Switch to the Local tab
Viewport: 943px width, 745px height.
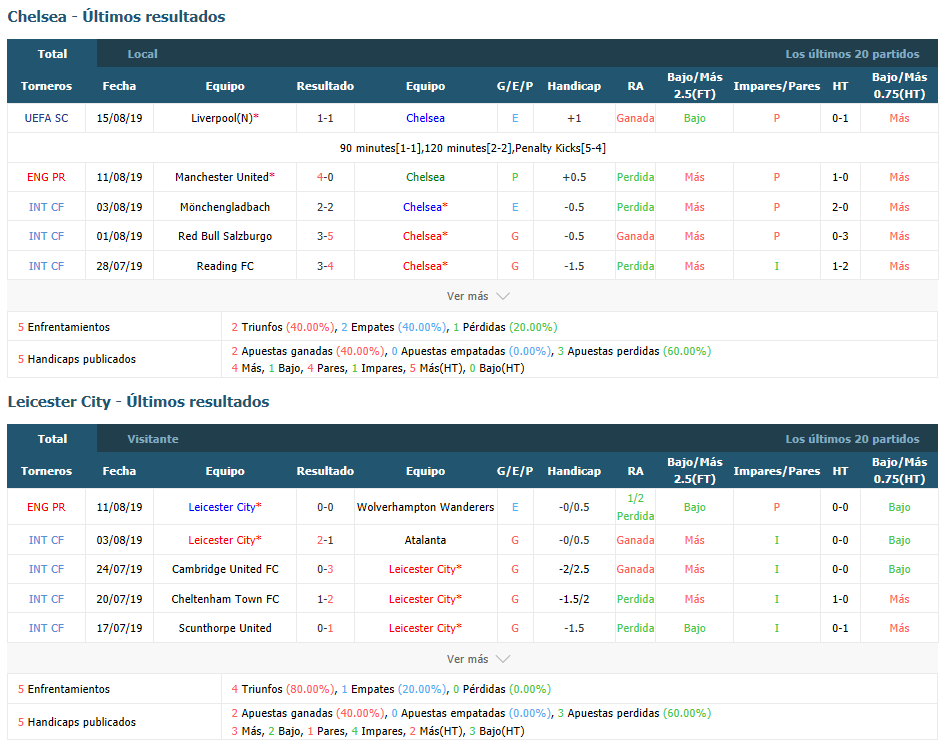[x=142, y=54]
